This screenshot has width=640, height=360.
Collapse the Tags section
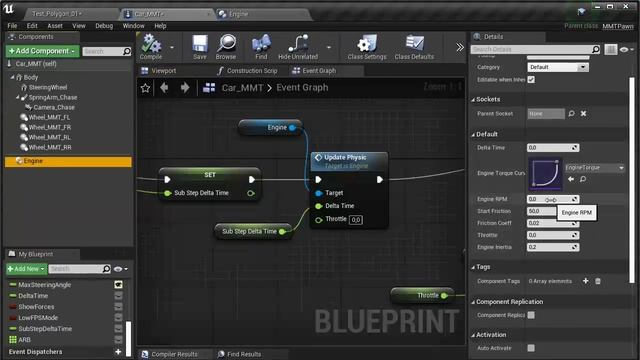473,267
